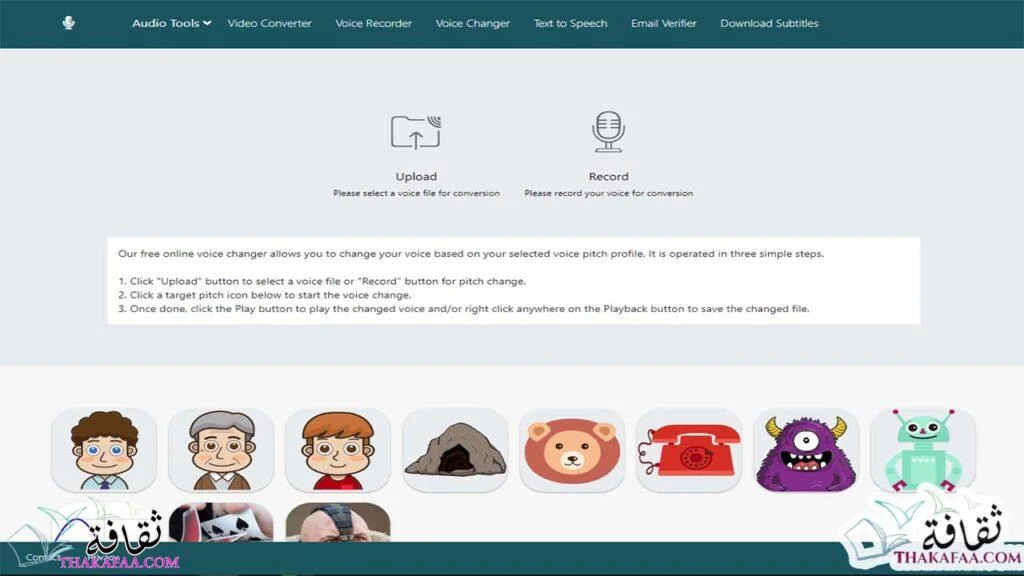
Task: Apply the purple monster voice effect
Action: (x=806, y=450)
